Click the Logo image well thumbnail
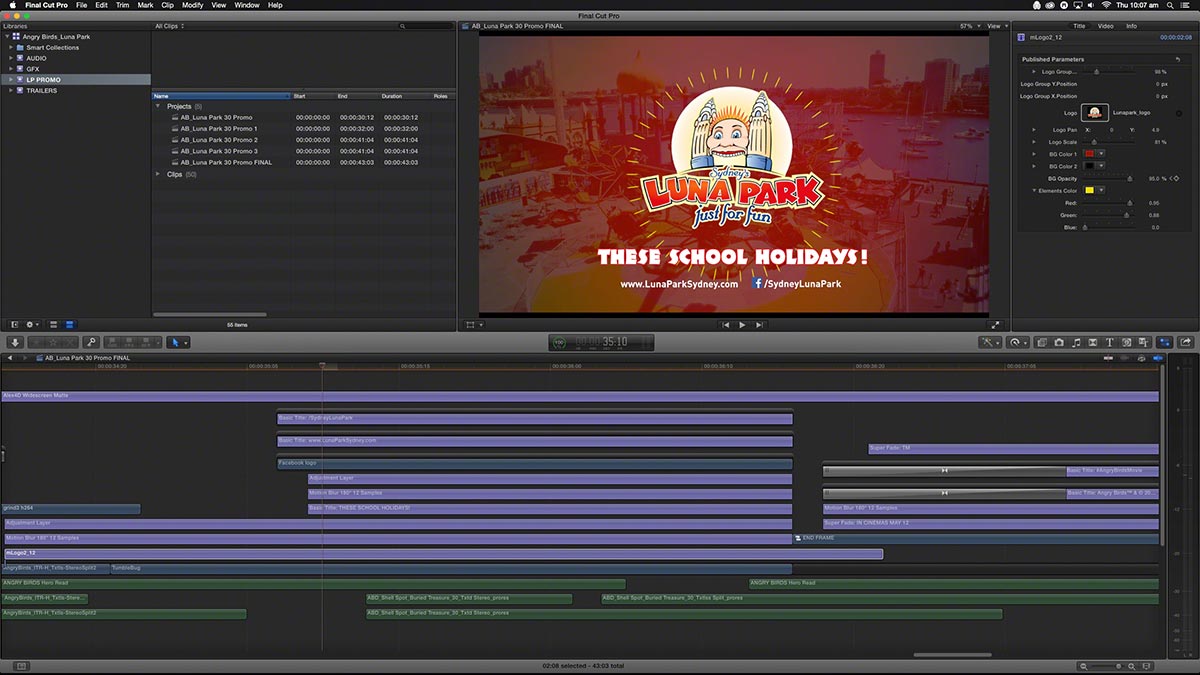This screenshot has height=675, width=1200. tap(1095, 113)
